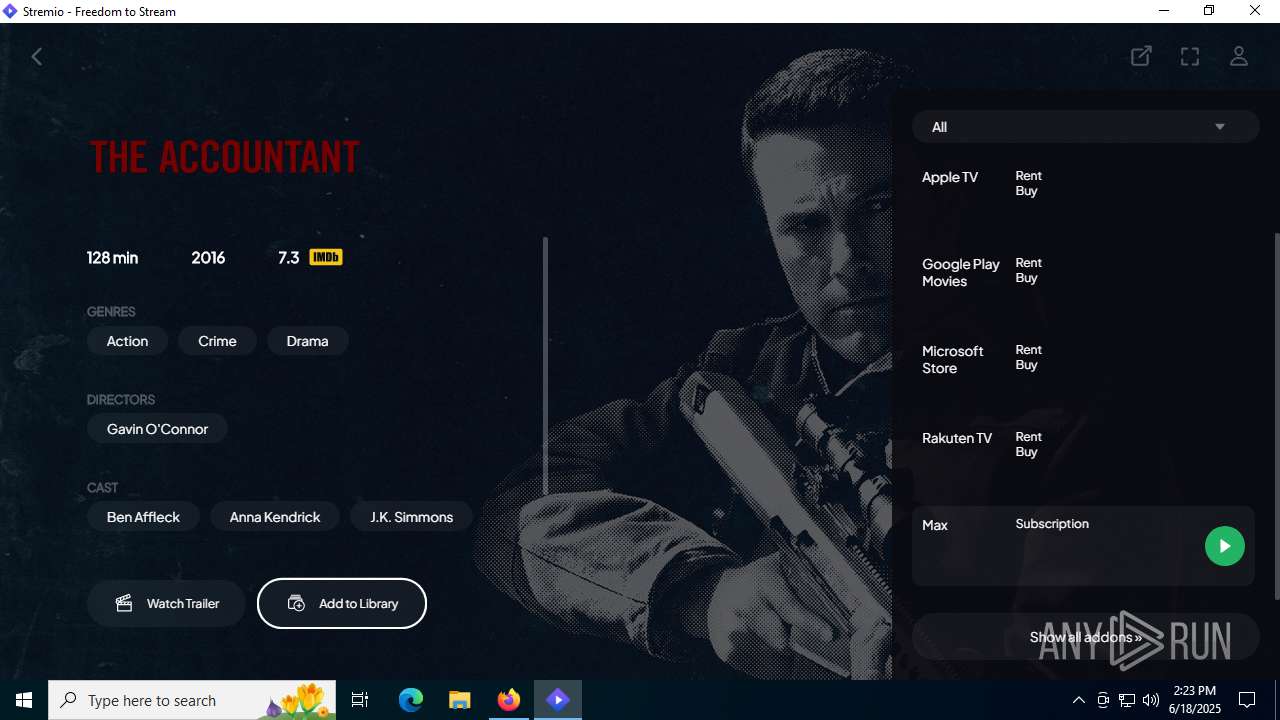This screenshot has width=1280, height=720.
Task: Click Watch Trailer button
Action: pos(166,603)
